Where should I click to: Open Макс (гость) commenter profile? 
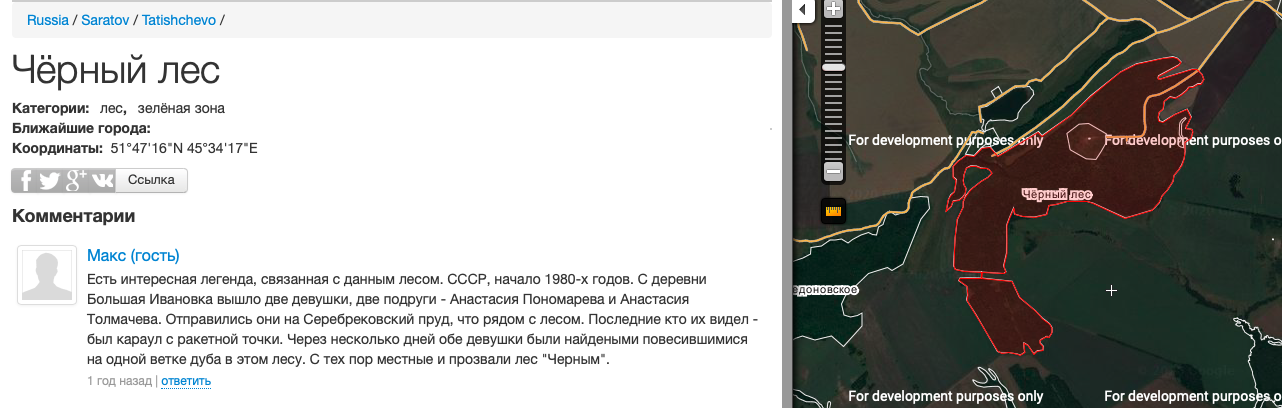pos(133,255)
